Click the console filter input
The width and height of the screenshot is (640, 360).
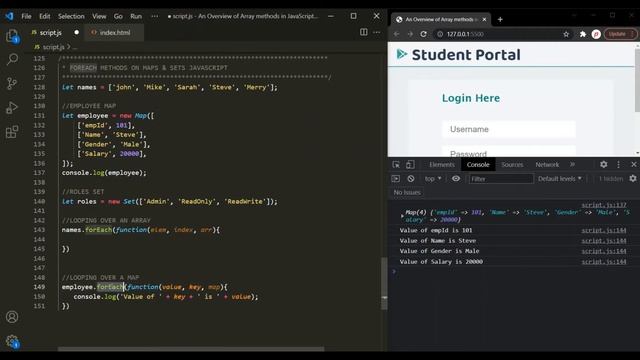point(501,179)
